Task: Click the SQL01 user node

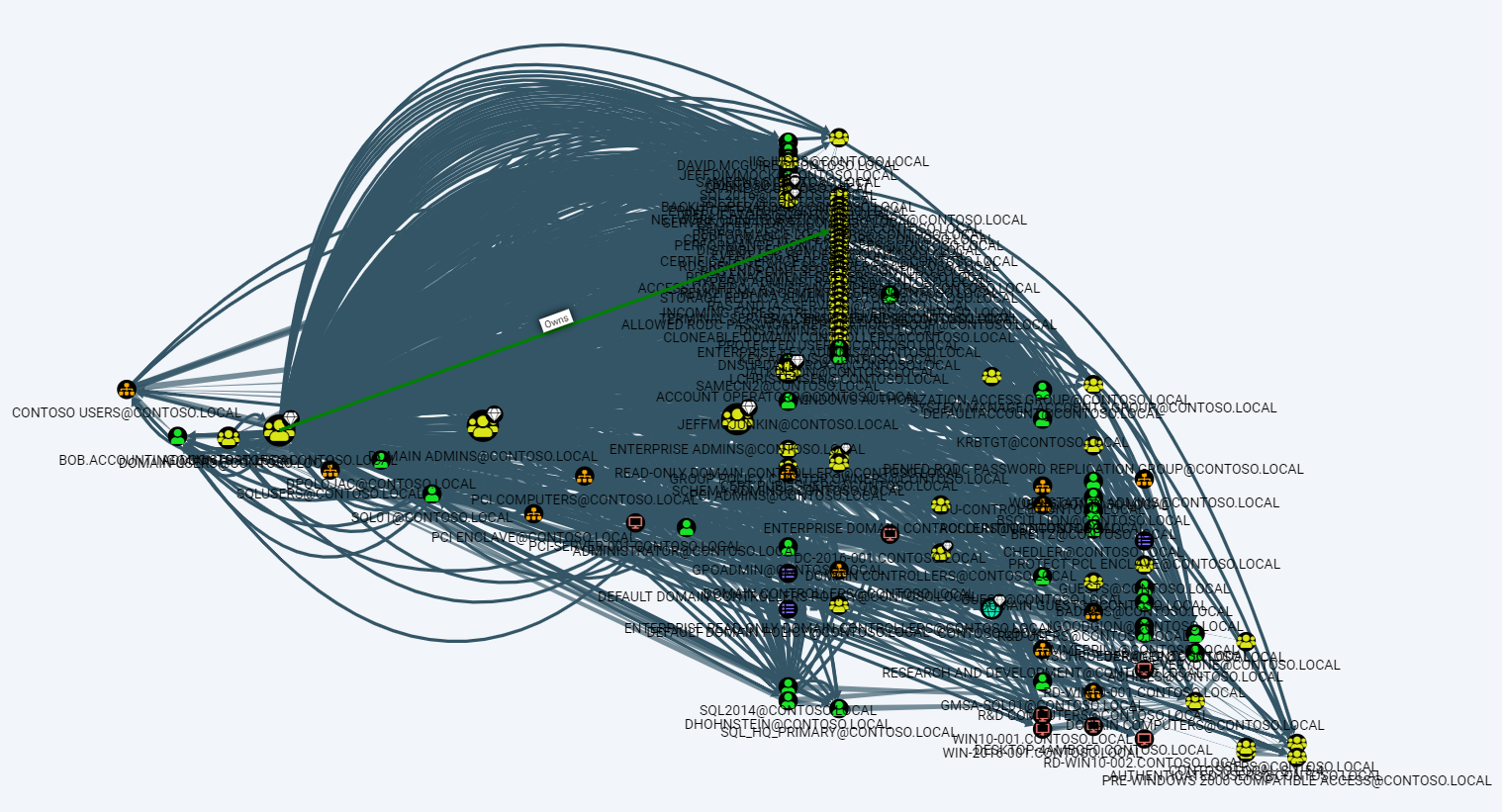Action: tap(431, 494)
